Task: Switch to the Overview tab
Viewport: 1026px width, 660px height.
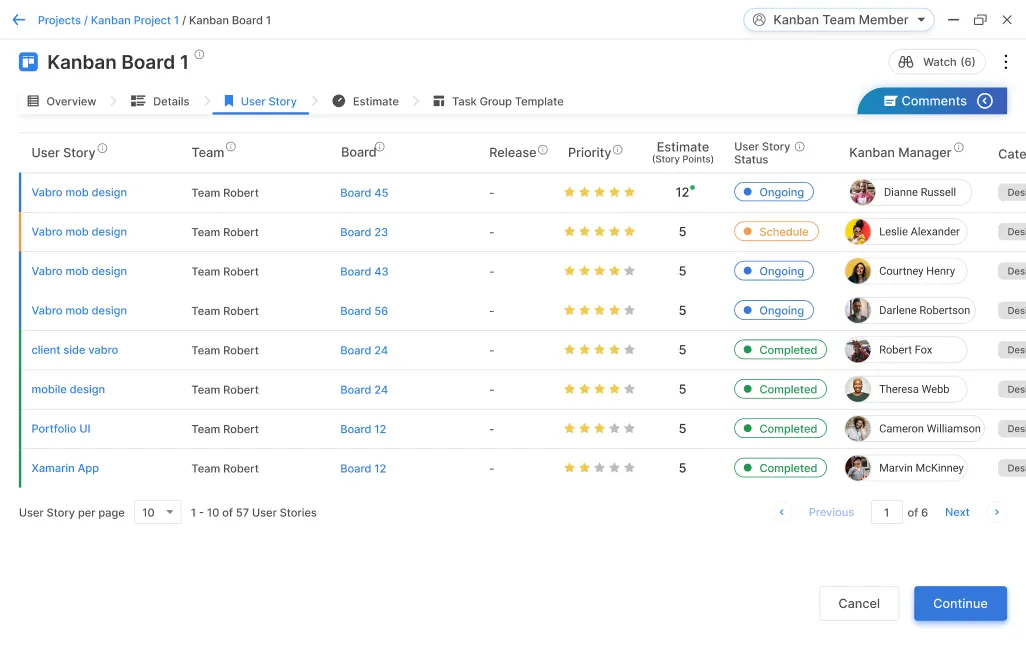Action: [62, 101]
